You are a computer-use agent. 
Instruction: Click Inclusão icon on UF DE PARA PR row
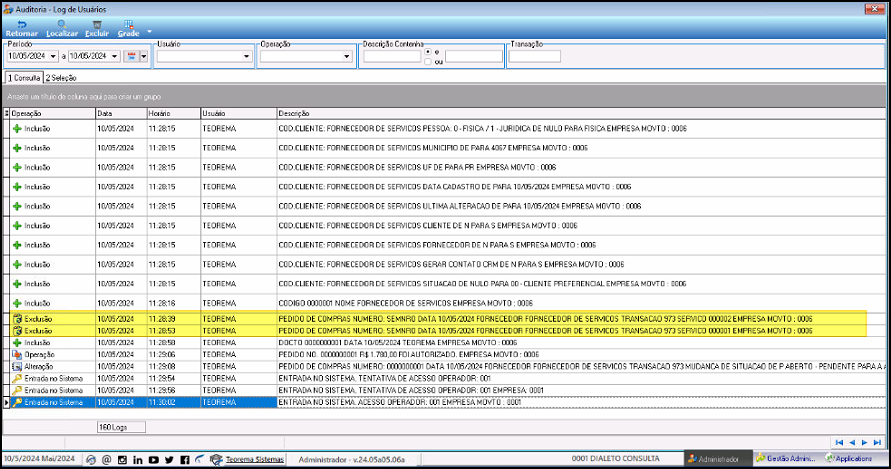click(x=17, y=168)
